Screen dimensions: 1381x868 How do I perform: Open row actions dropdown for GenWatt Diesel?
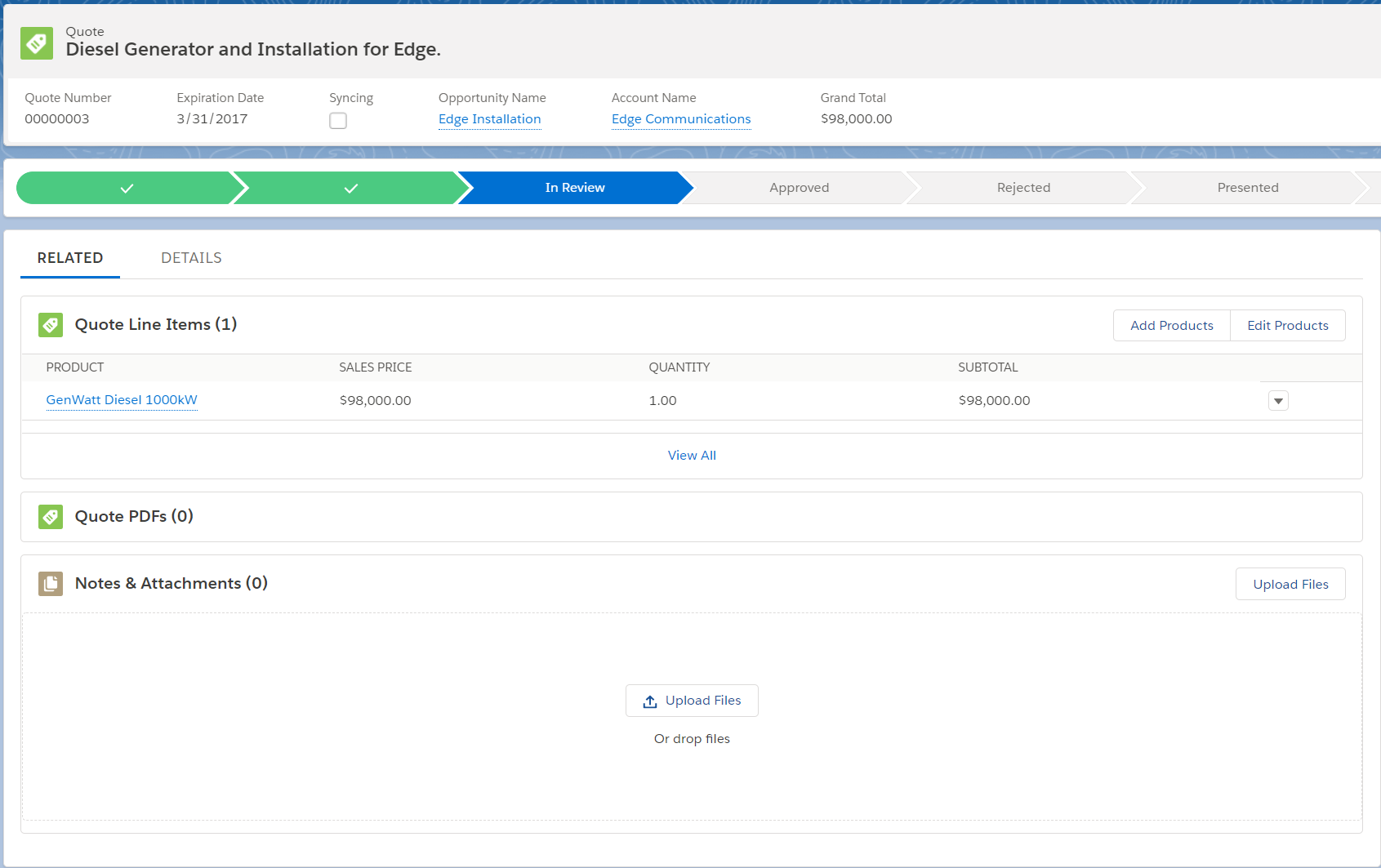tap(1278, 401)
